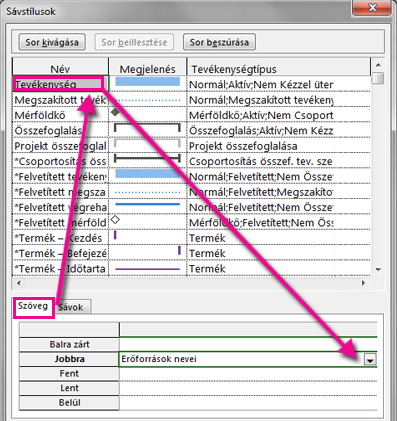Click the Megjelenés column header
Image resolution: width=397 pixels, height=421 pixels.
tap(148, 68)
